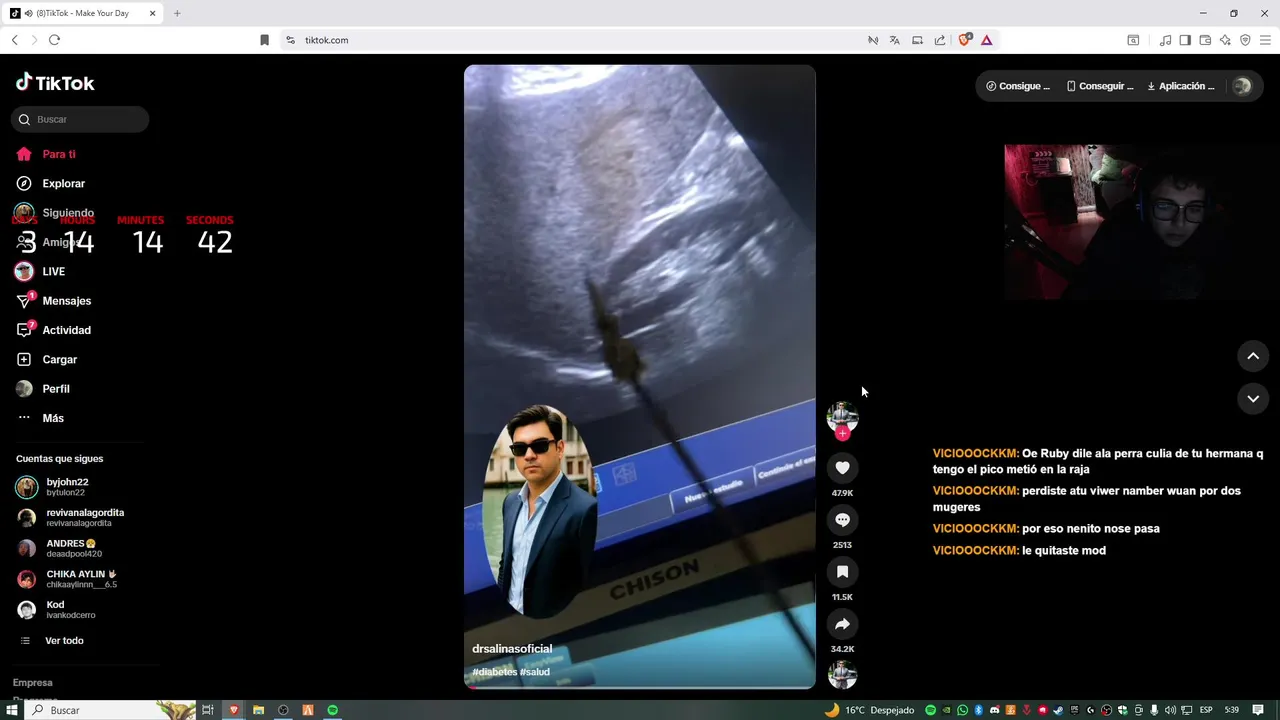Screen dimensions: 1280x720
Task: Open the Explorar section
Action: pyautogui.click(x=51, y=183)
